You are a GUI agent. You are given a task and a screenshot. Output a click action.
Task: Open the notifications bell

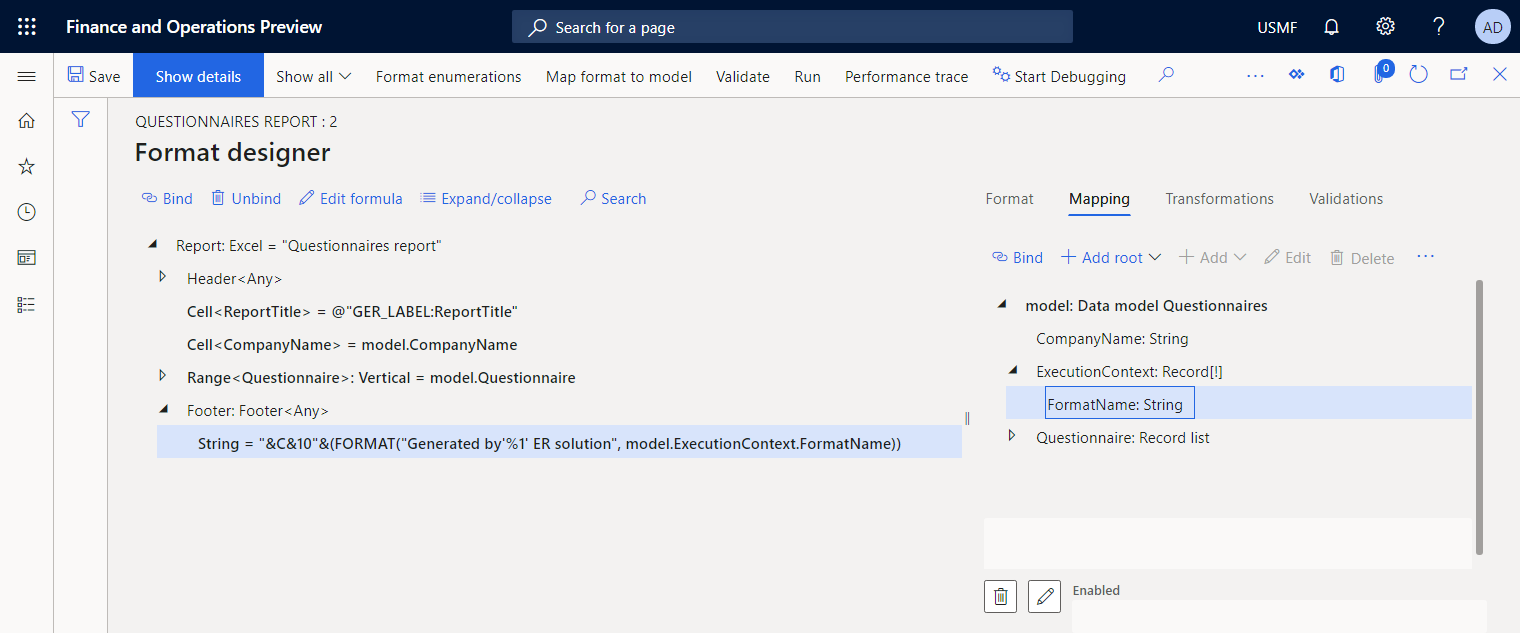pyautogui.click(x=1331, y=26)
